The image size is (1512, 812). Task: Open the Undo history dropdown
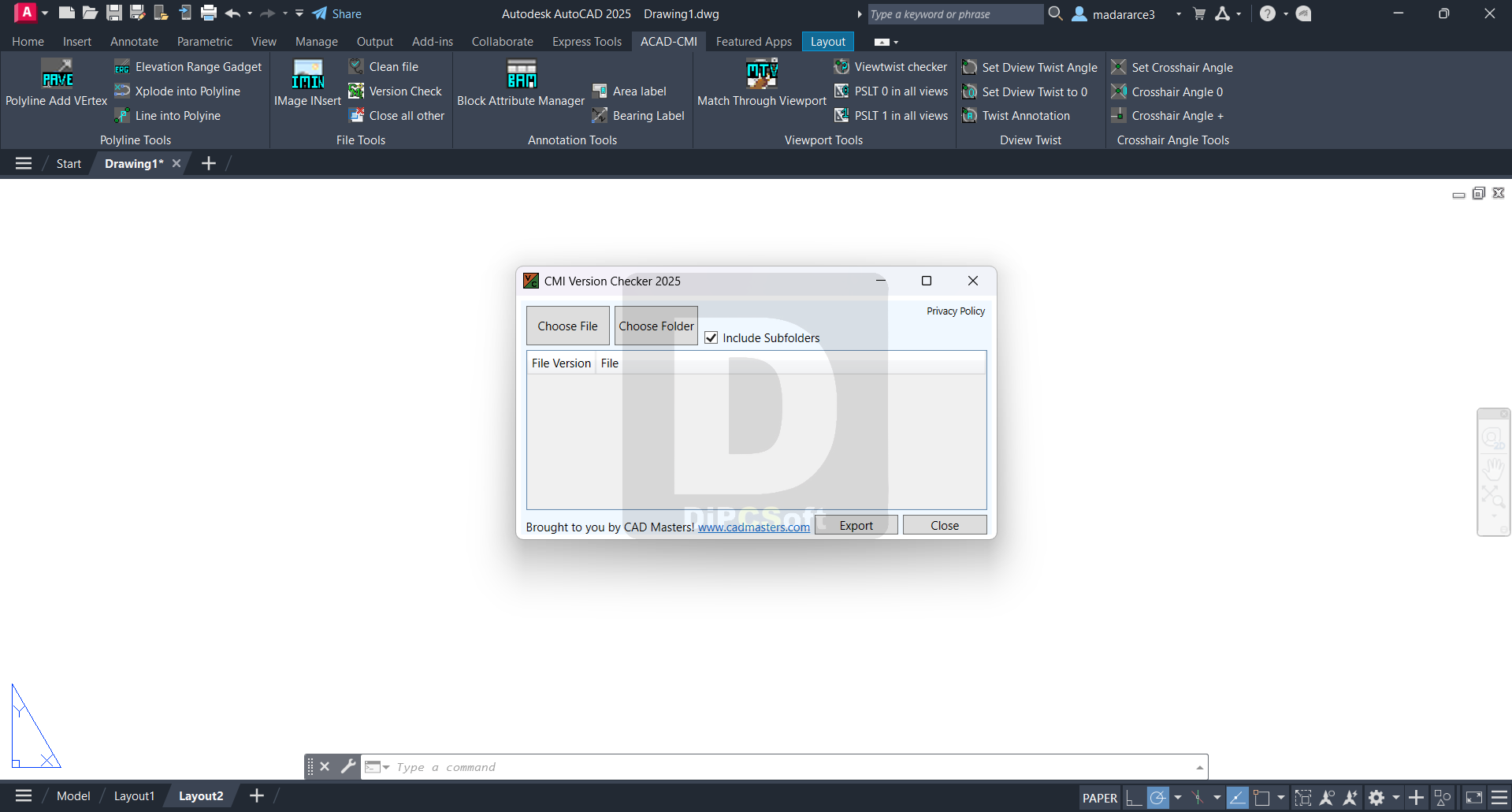(250, 13)
